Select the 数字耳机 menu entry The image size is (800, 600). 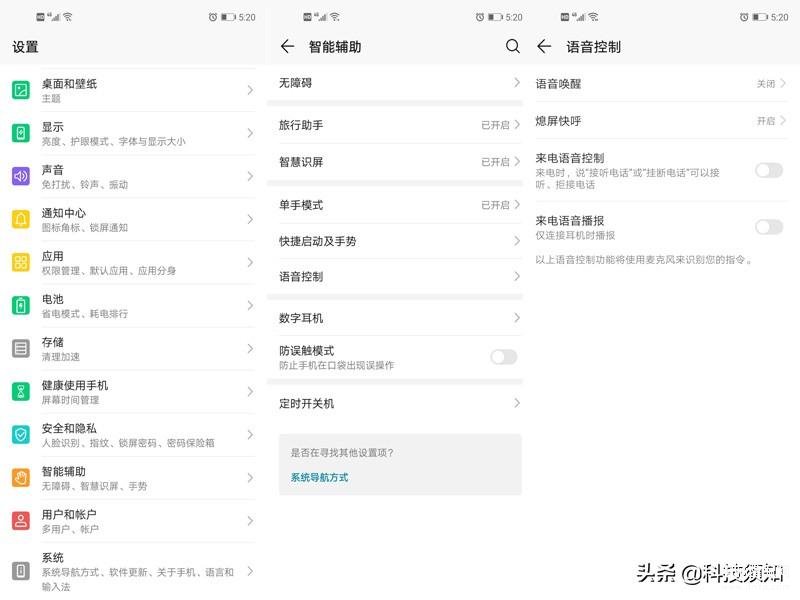[x=398, y=318]
